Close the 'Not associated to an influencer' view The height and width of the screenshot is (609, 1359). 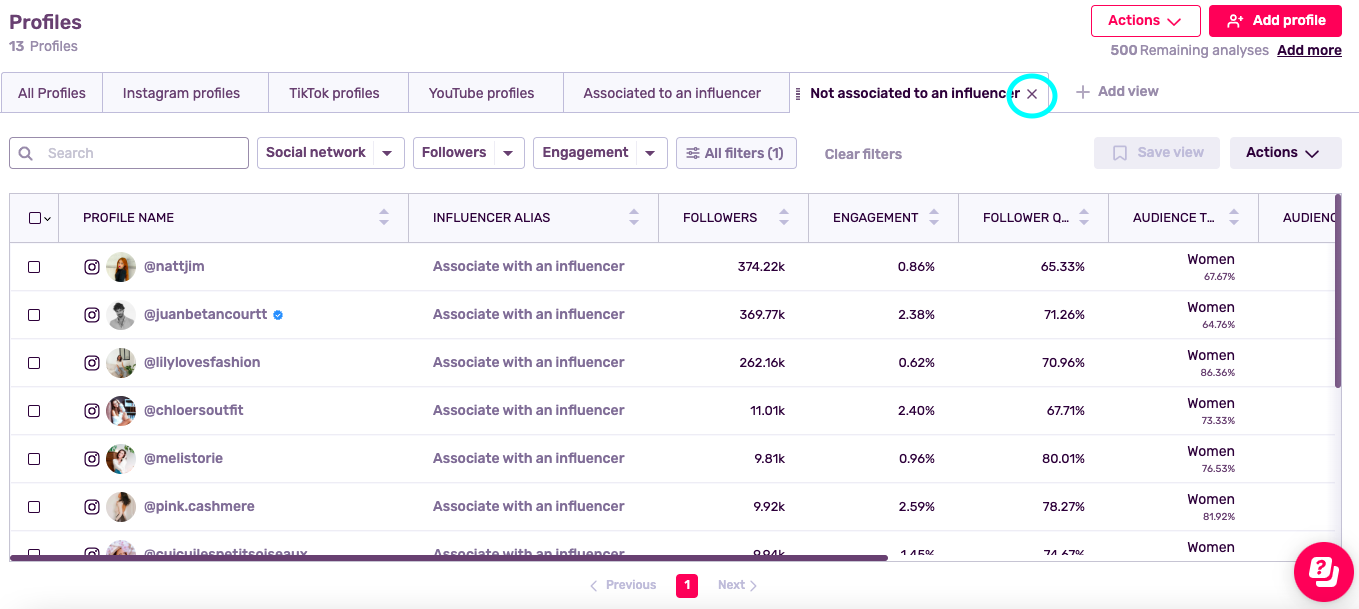1032,93
